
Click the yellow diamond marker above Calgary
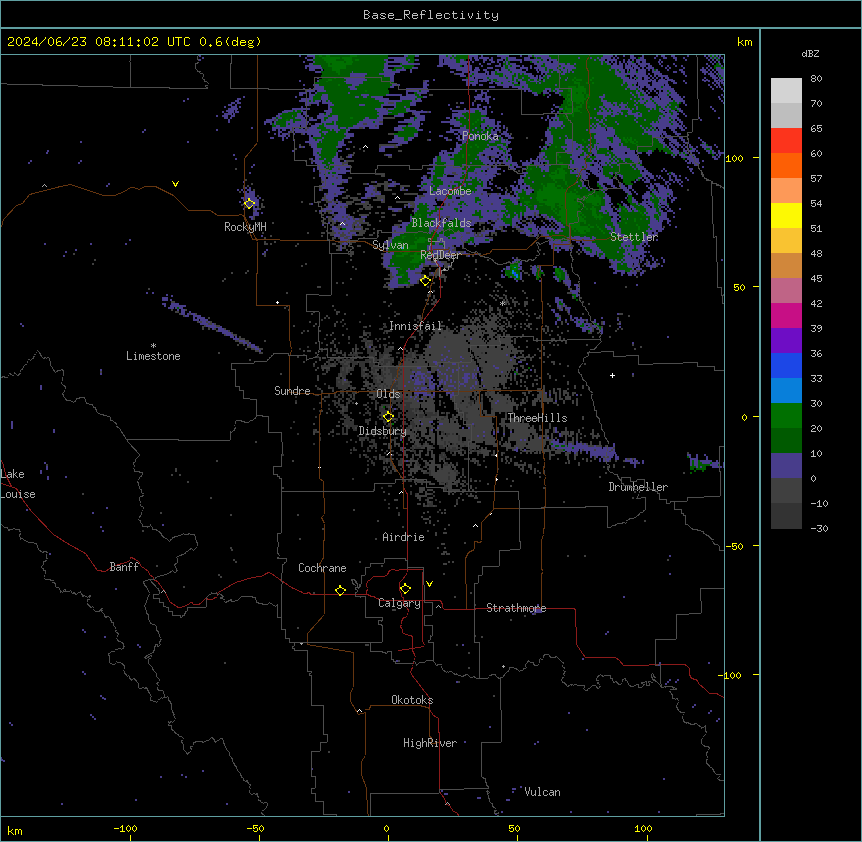[405, 589]
